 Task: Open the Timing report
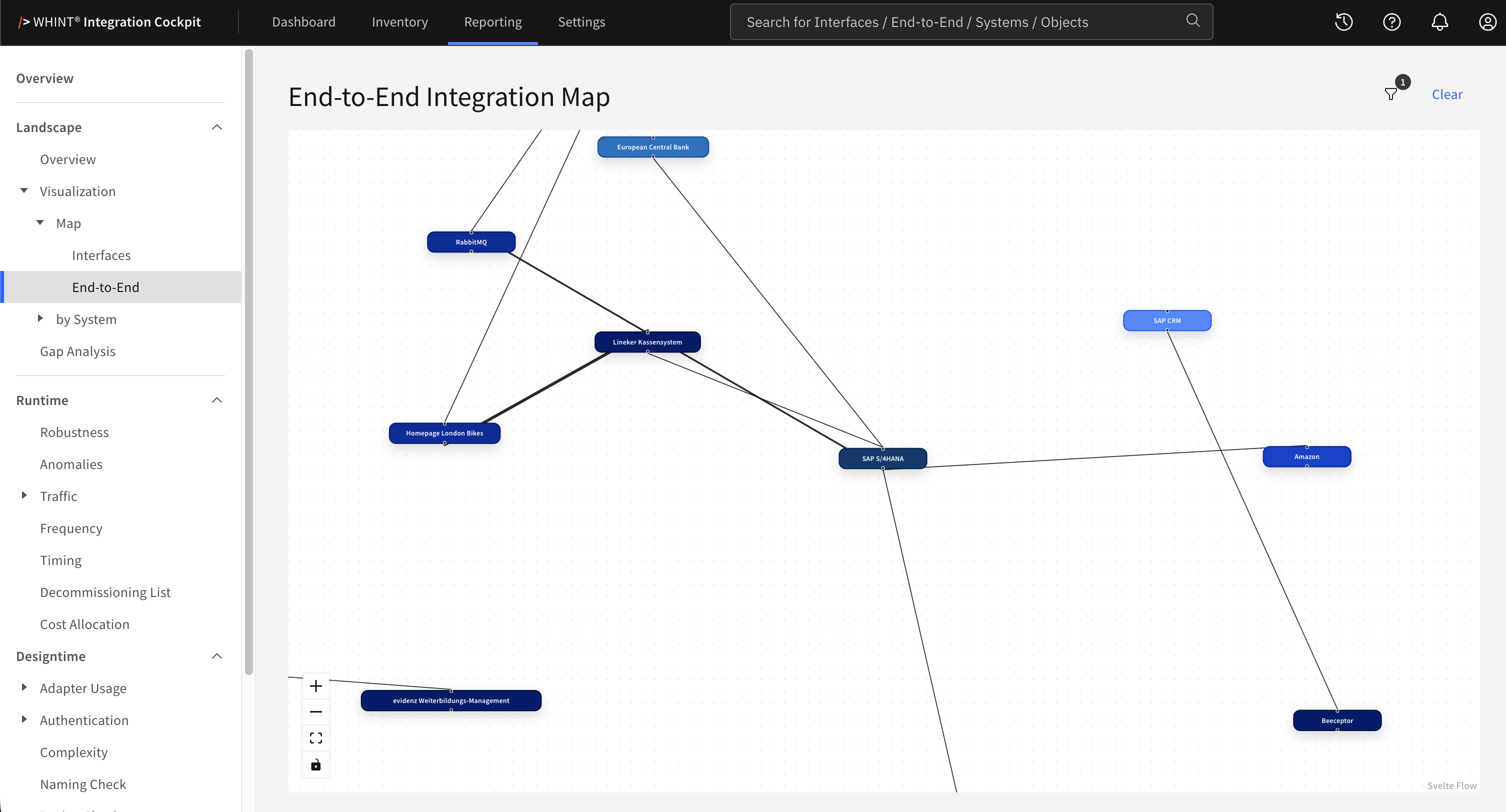click(61, 560)
